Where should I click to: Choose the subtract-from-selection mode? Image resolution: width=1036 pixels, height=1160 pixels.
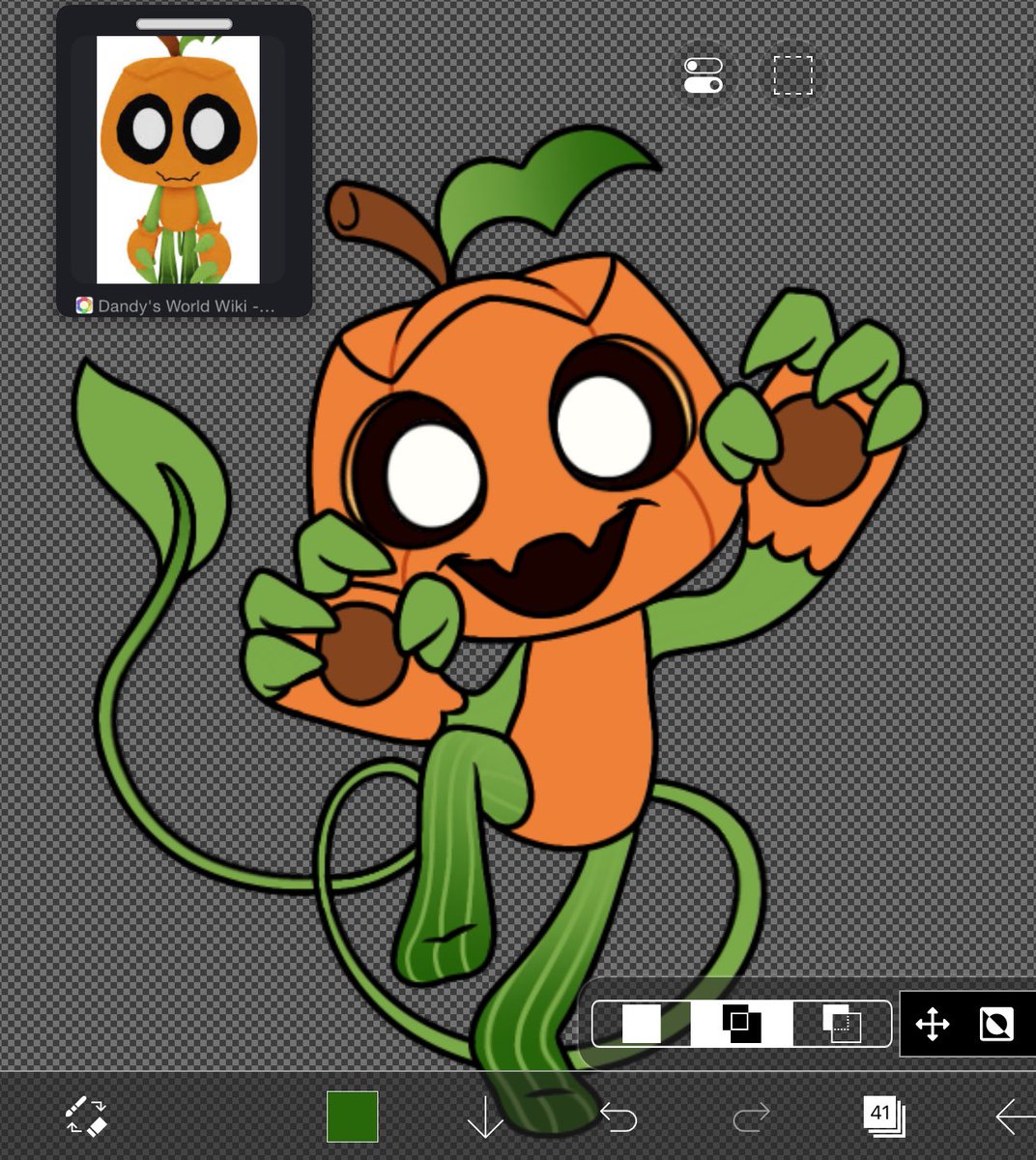coord(841,1024)
